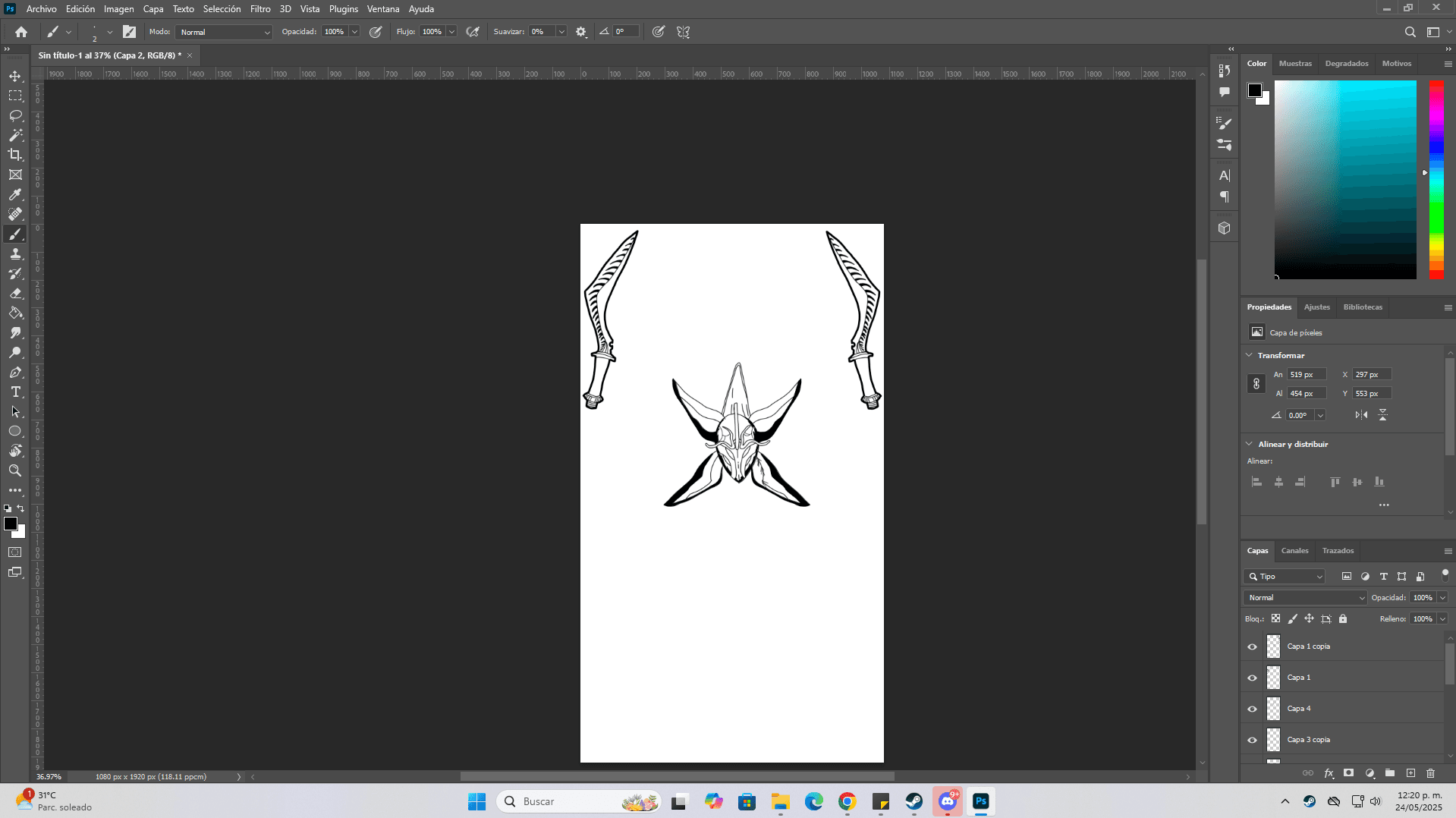The width and height of the screenshot is (1456, 818).
Task: Open the brush Modo dropdown
Action: pyautogui.click(x=224, y=32)
